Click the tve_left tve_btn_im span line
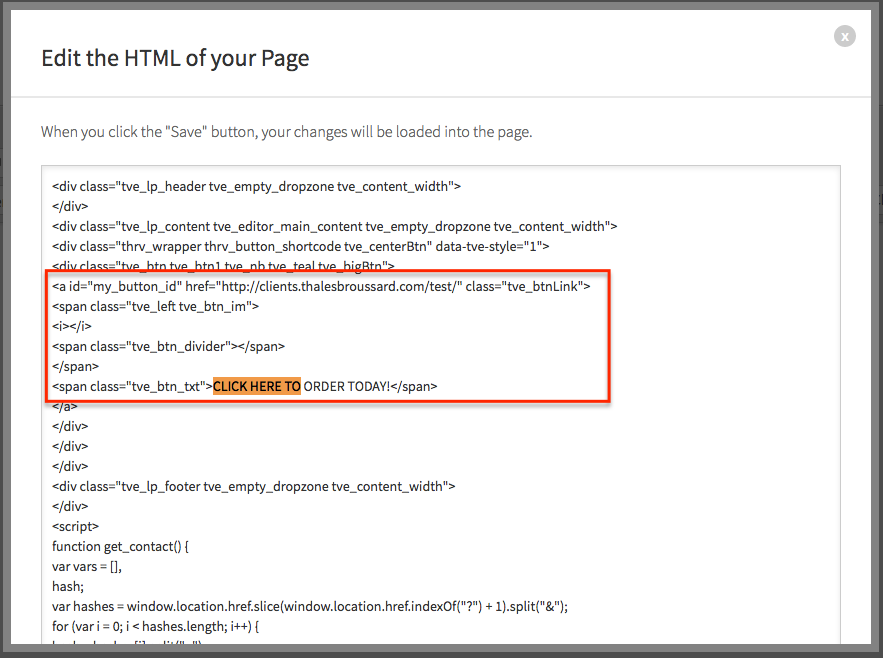 point(155,306)
